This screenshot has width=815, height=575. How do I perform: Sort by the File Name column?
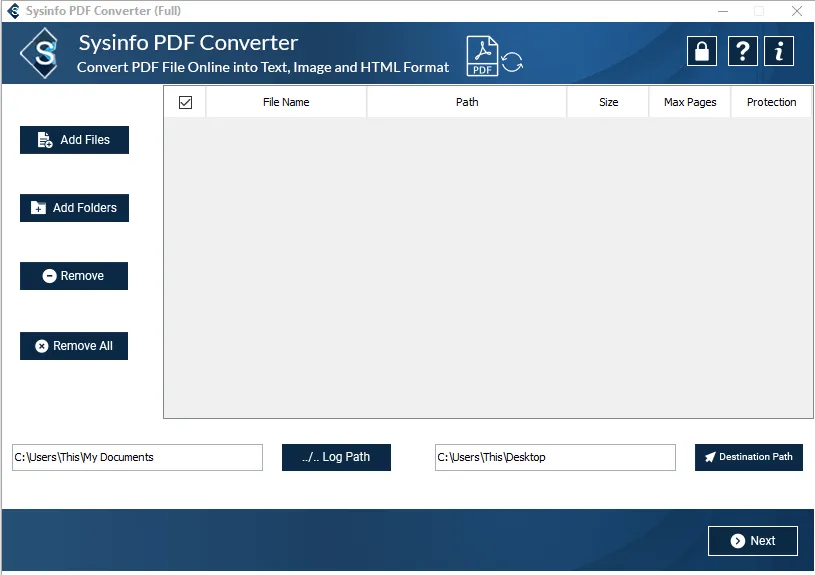[x=286, y=102]
